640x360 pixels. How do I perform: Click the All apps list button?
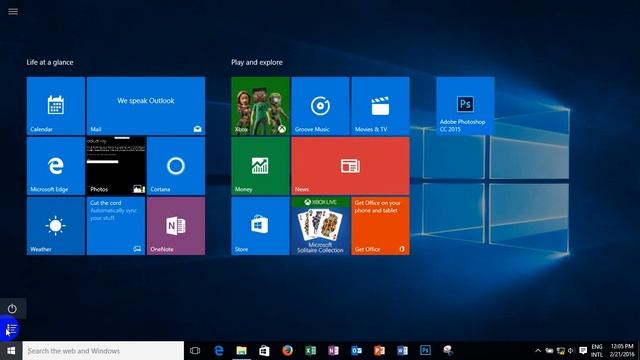(11, 329)
